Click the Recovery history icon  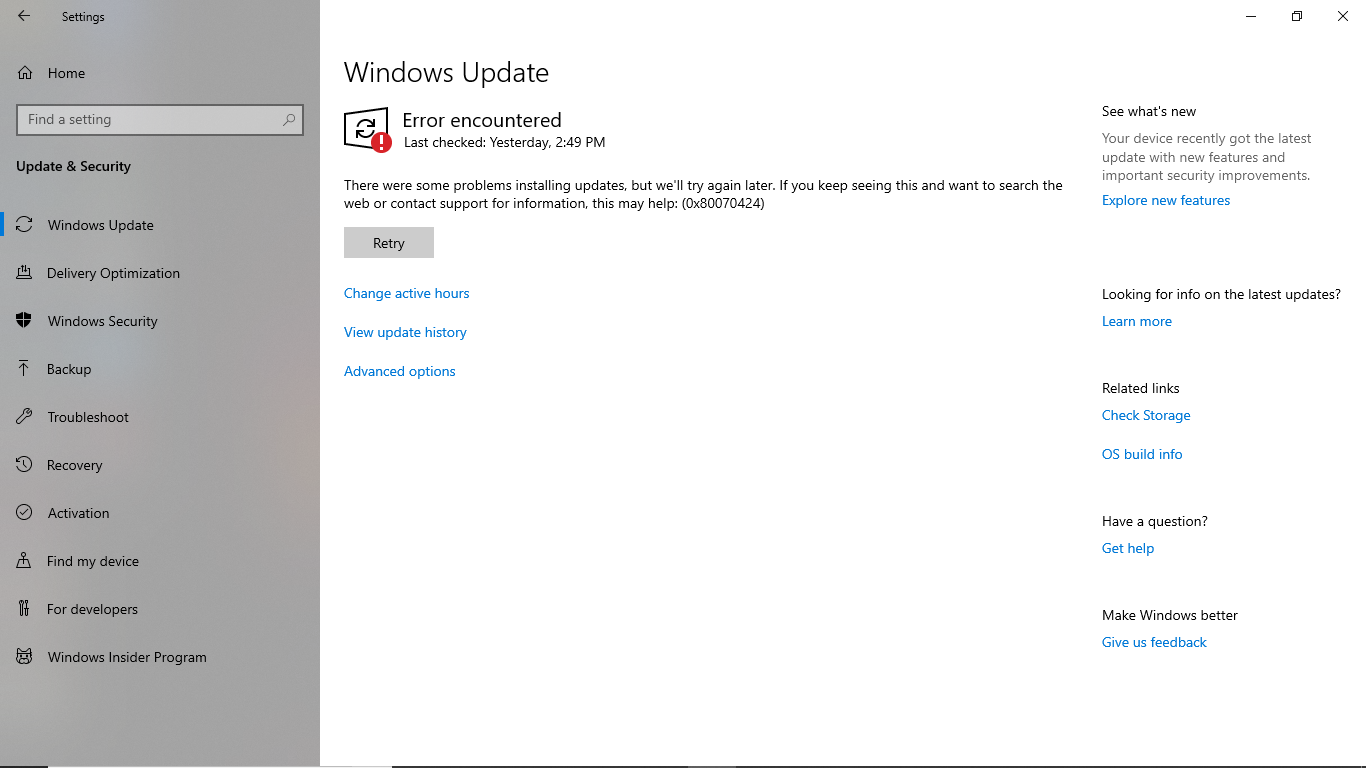[25, 465]
